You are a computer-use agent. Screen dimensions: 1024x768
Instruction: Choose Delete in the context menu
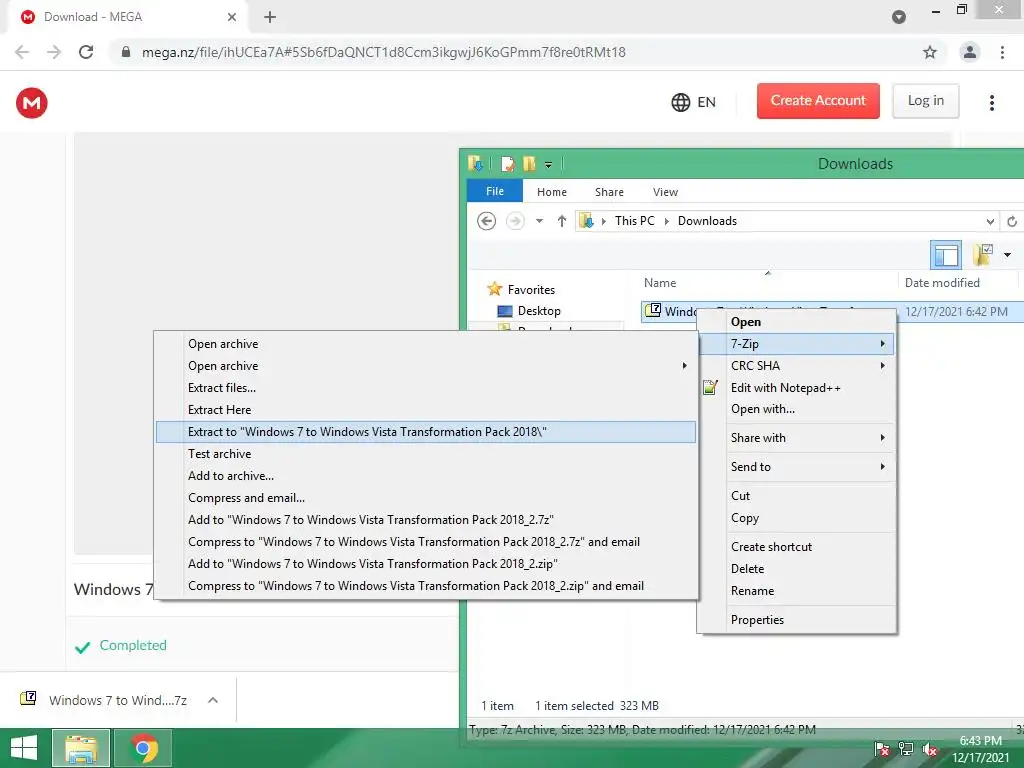click(x=796, y=569)
